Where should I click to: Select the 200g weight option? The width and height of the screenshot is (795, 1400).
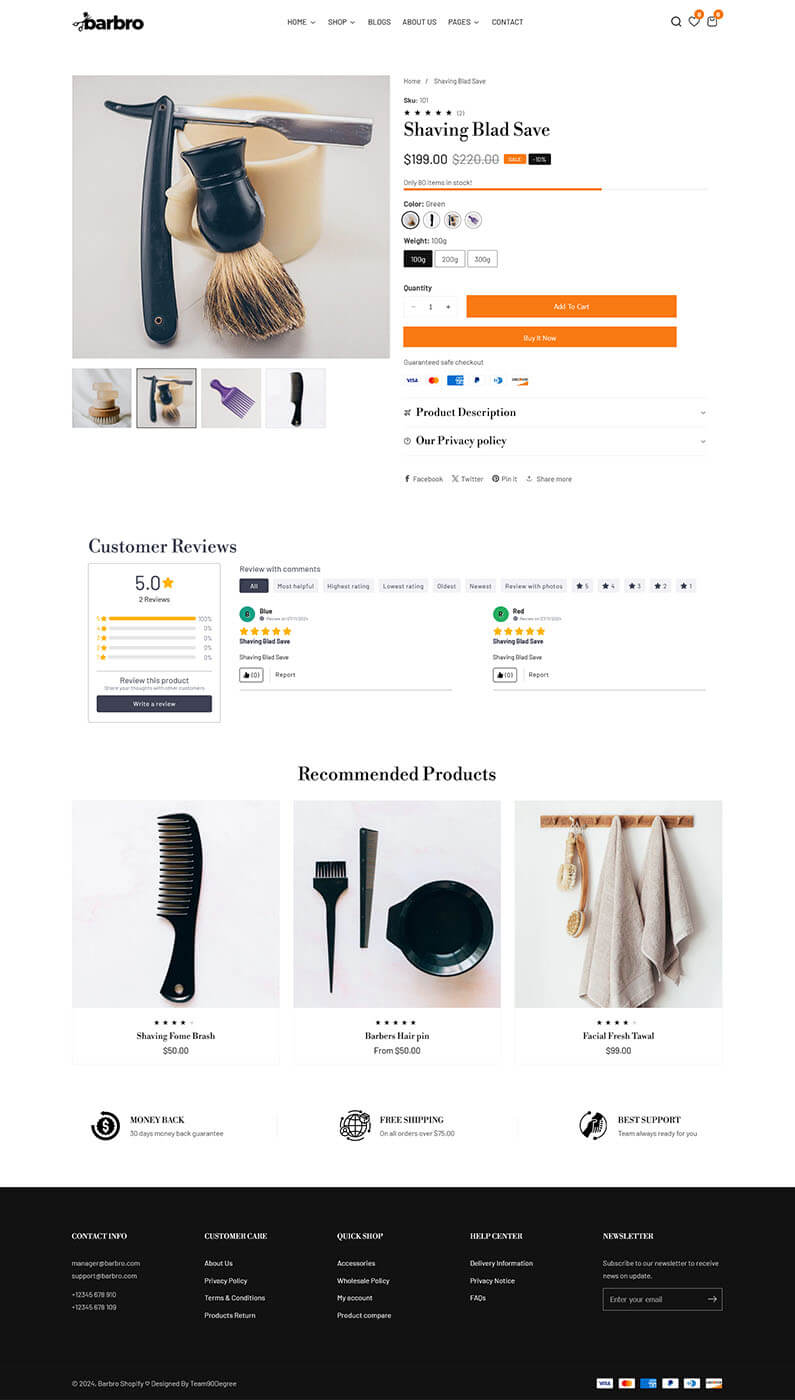[x=450, y=259]
